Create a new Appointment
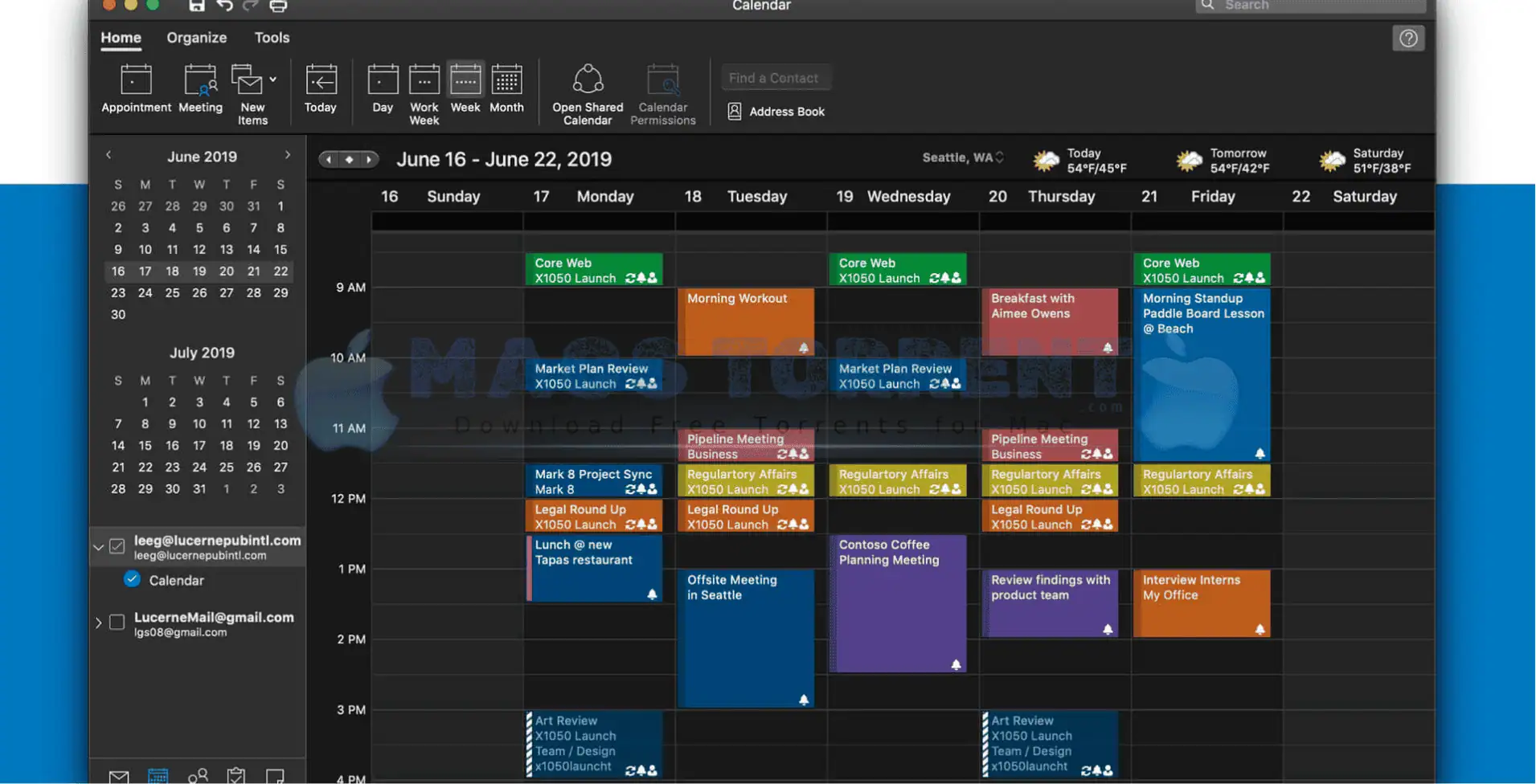The width and height of the screenshot is (1536, 784). coord(136,88)
